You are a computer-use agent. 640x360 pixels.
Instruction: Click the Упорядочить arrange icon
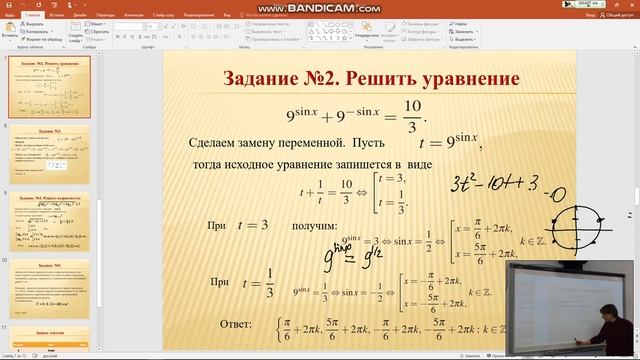click(367, 28)
